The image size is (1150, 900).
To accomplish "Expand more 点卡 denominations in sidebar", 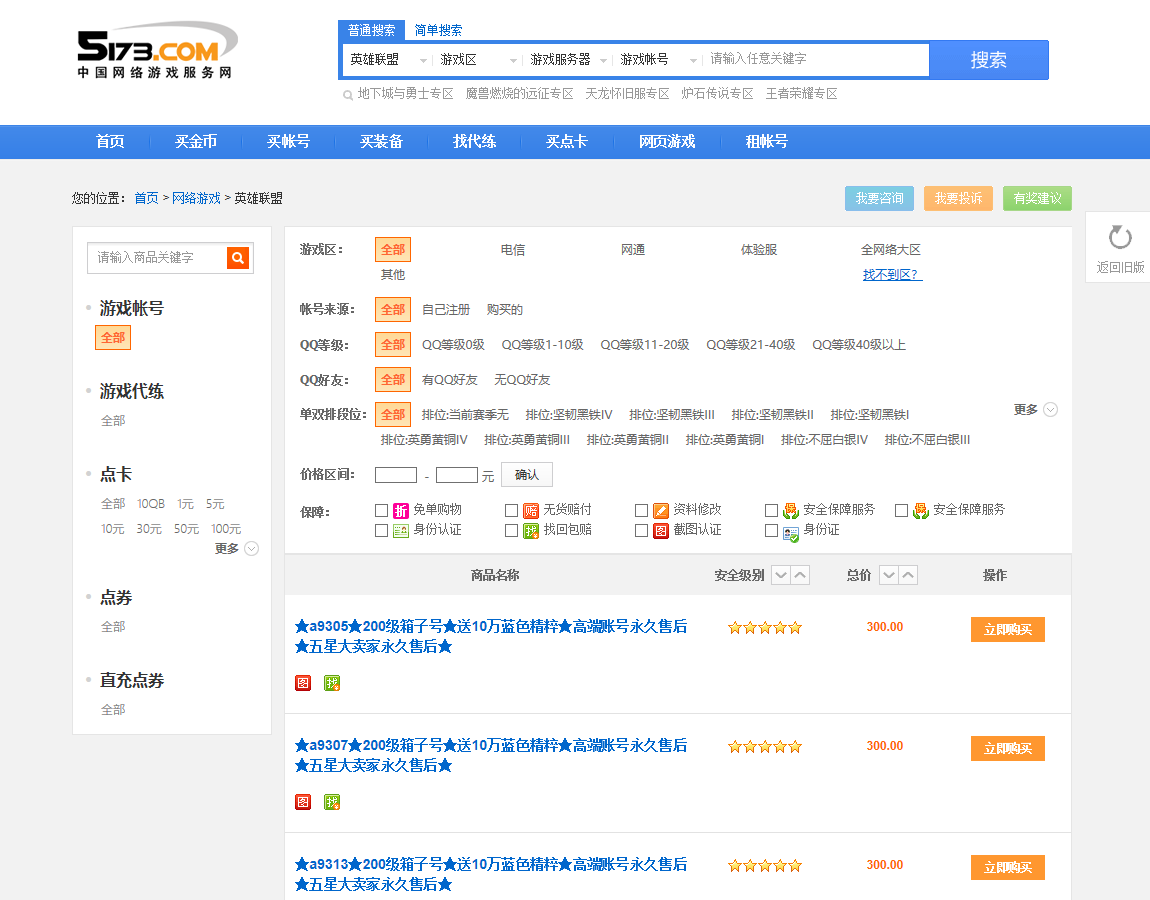I will point(236,549).
